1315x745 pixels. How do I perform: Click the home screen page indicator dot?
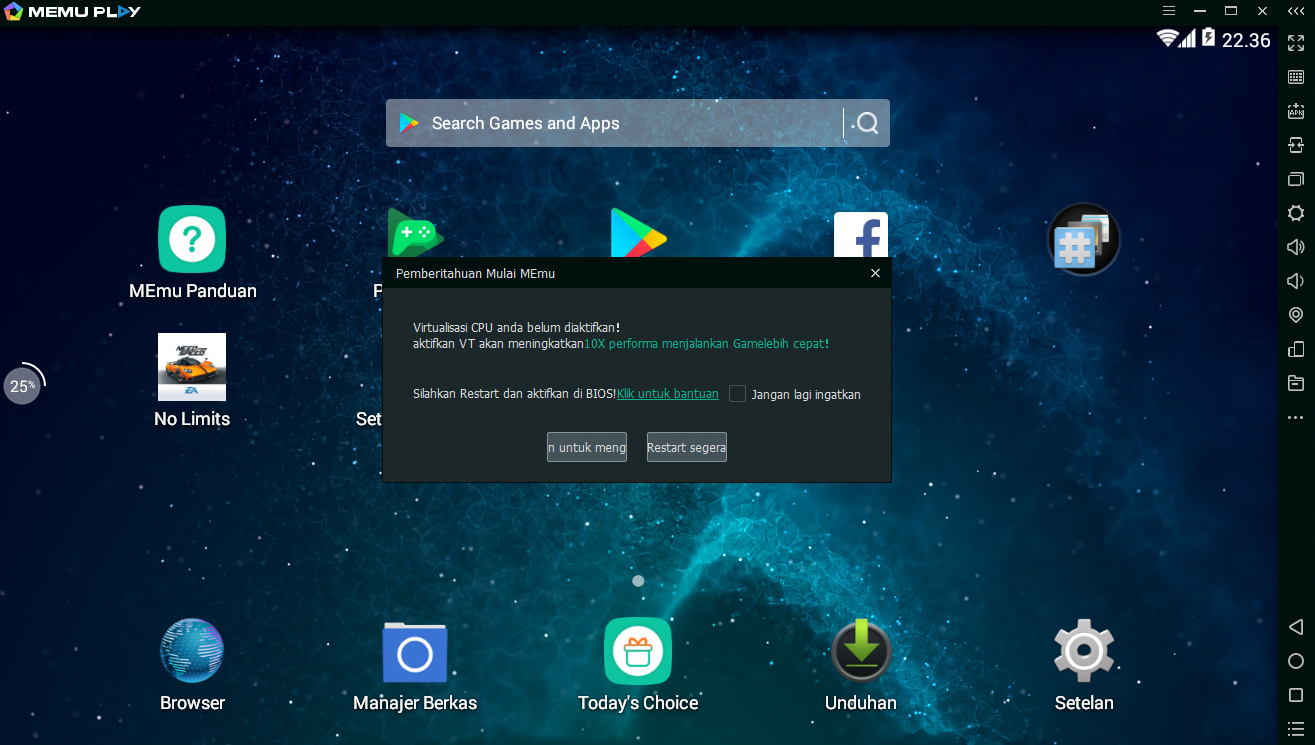(x=638, y=580)
